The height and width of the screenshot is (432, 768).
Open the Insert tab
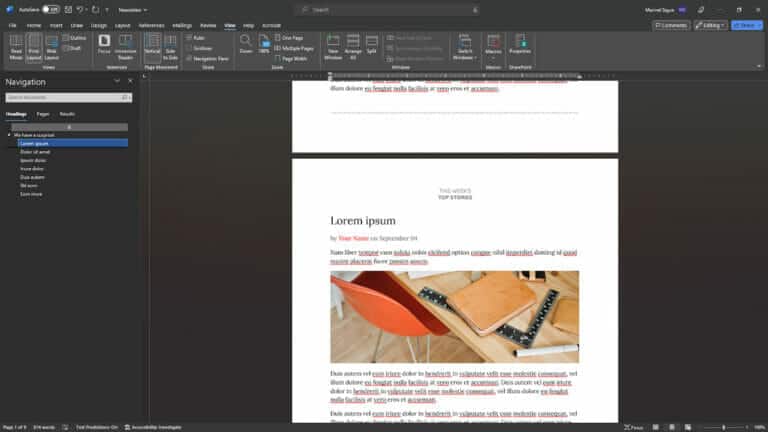click(56, 25)
